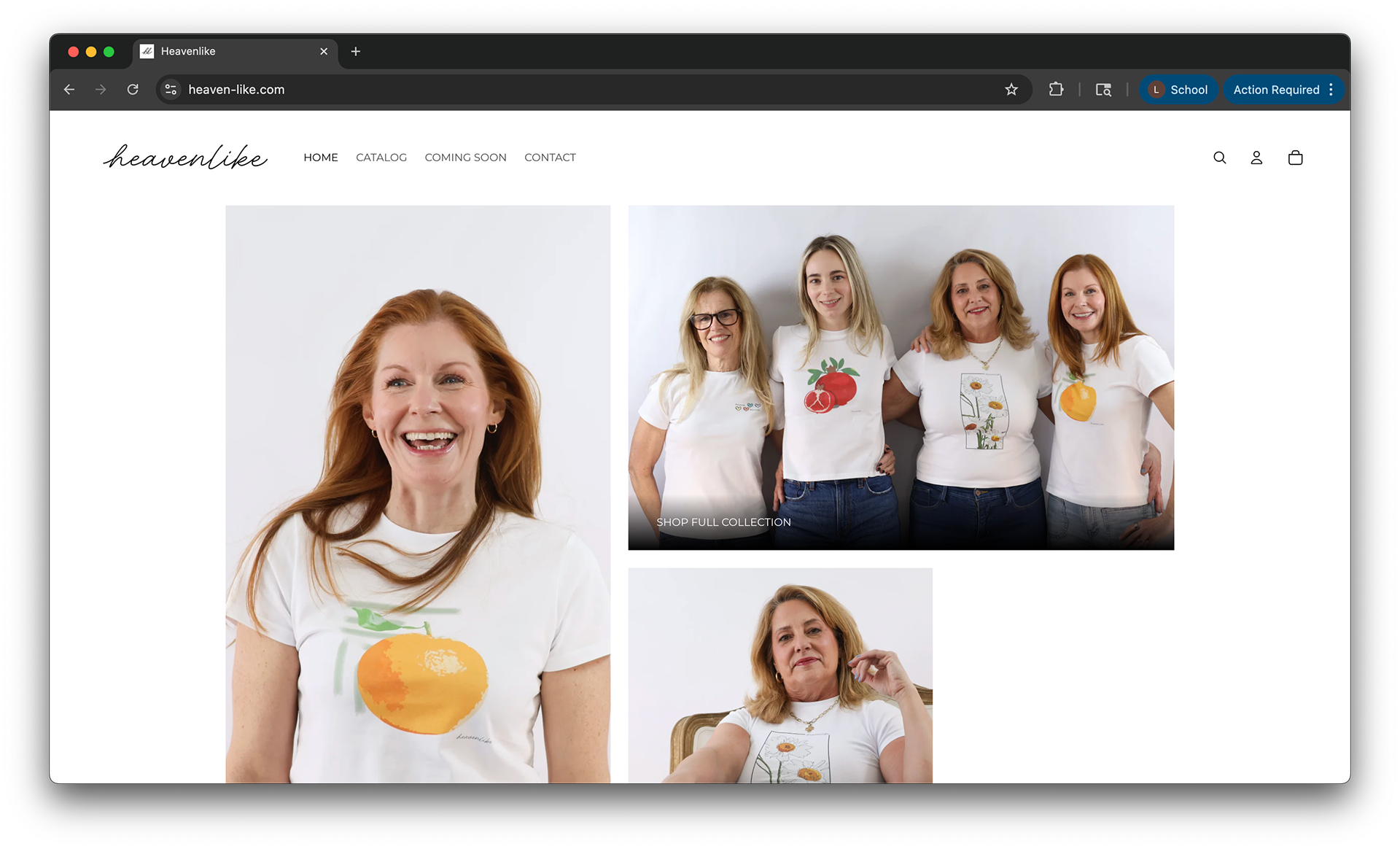The width and height of the screenshot is (1400, 849).
Task: Bookmark page with the star icon
Action: 1011,90
